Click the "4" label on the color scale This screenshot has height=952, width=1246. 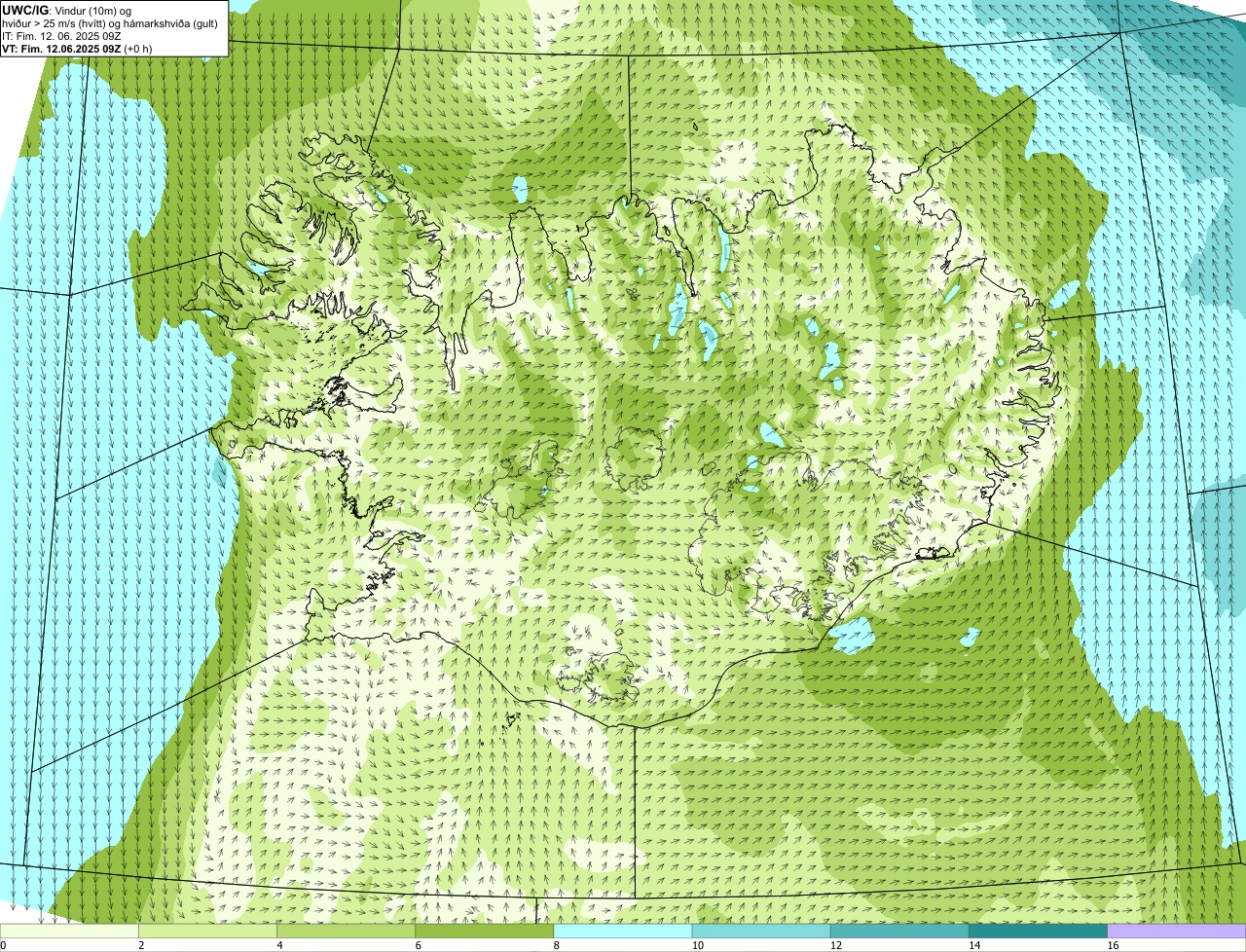pos(279,945)
